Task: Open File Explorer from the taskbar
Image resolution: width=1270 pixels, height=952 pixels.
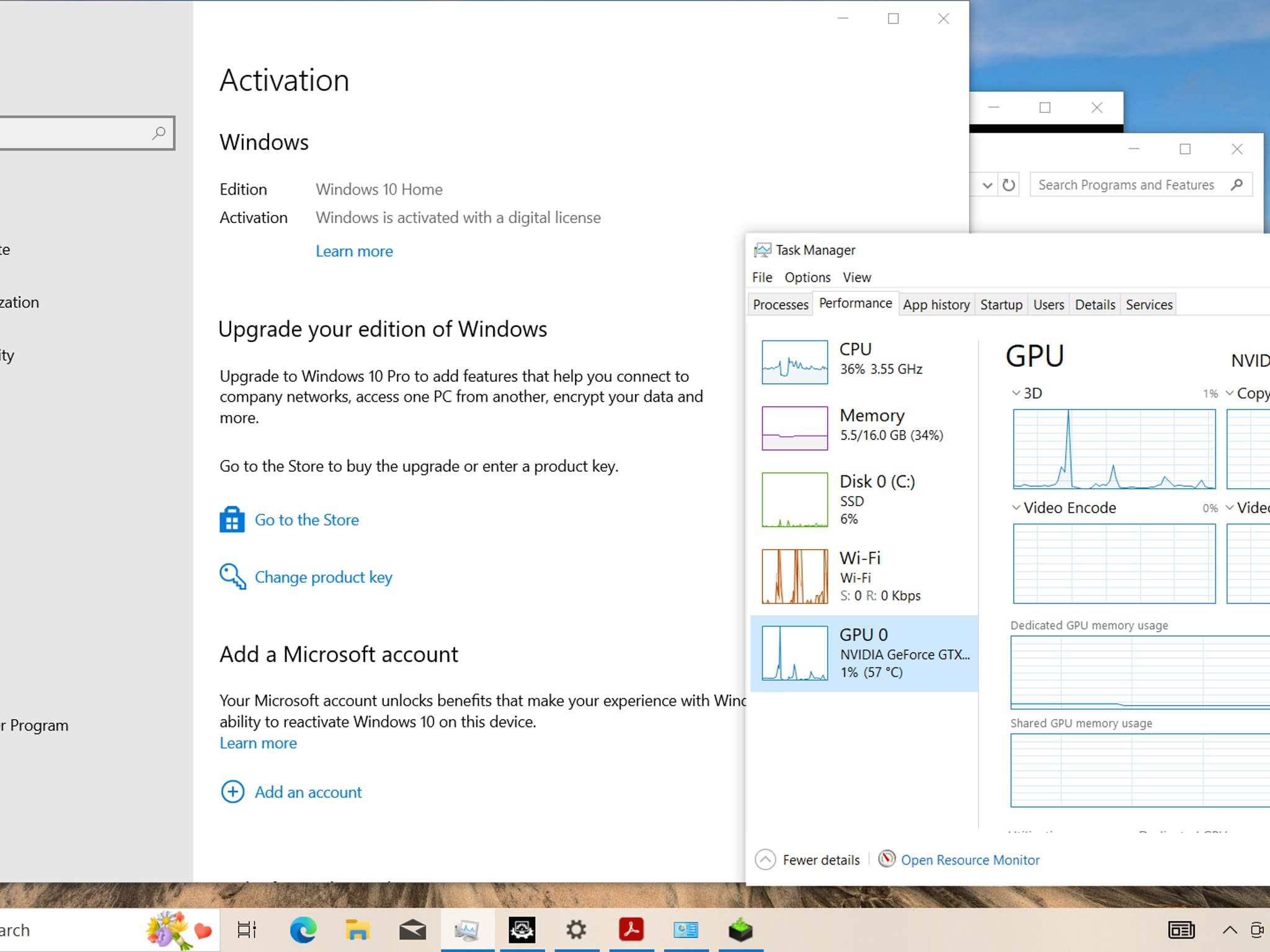Action: (x=357, y=930)
